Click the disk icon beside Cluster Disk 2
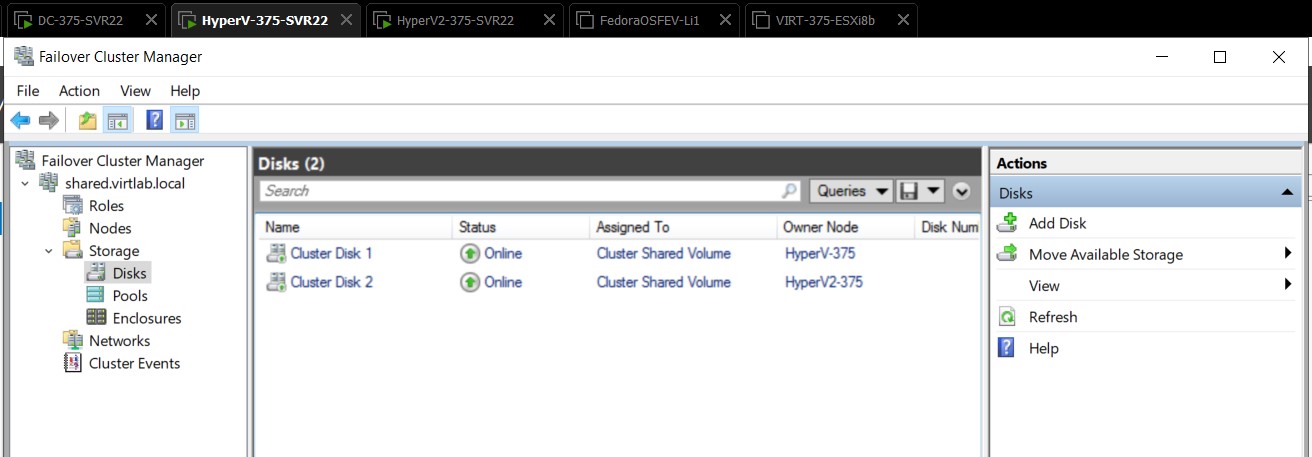Viewport: 1312px width, 457px height. (x=275, y=282)
